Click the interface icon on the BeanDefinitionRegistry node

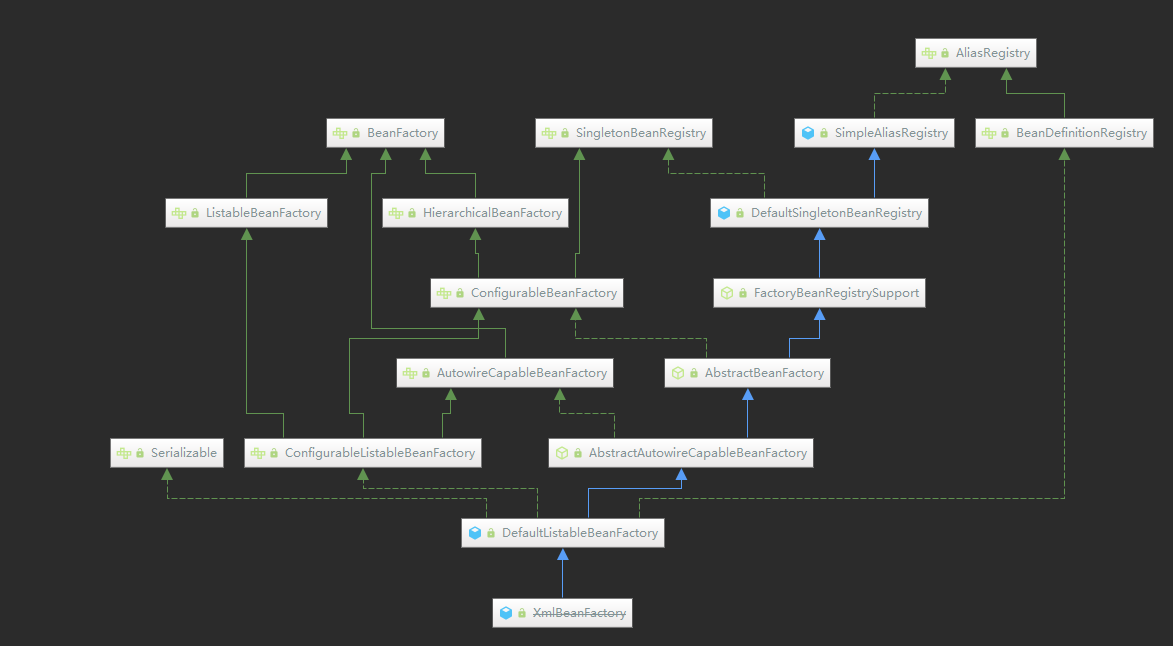click(988, 133)
